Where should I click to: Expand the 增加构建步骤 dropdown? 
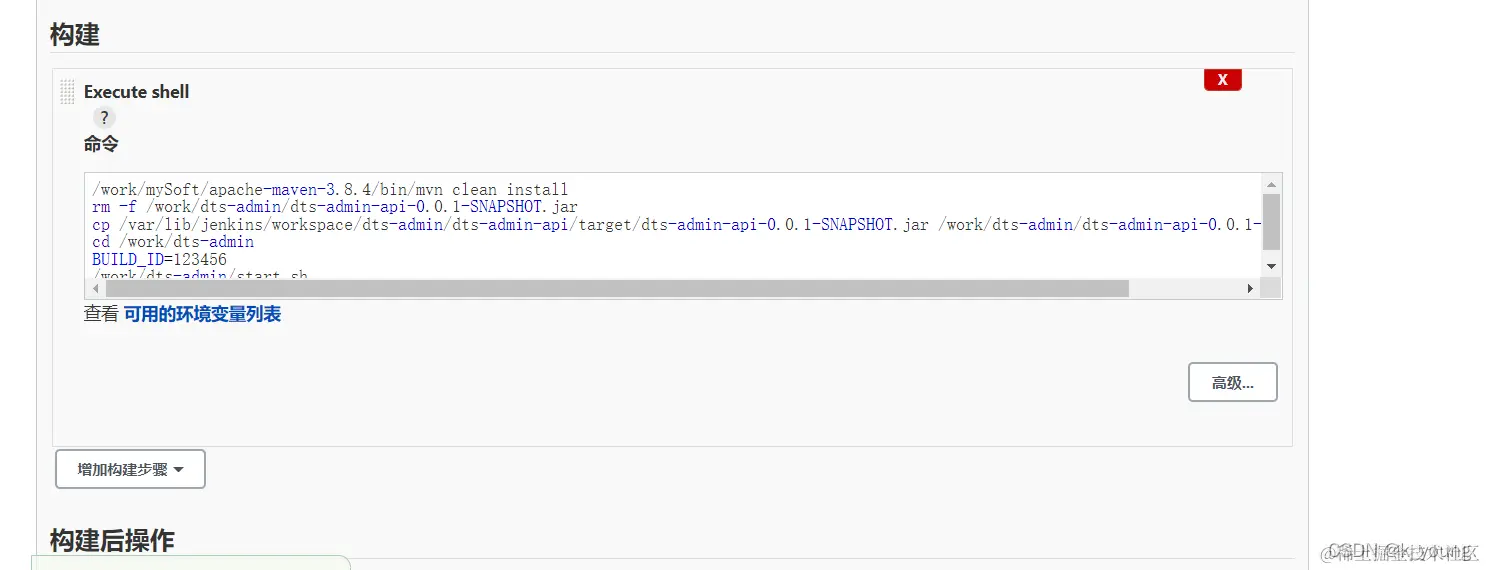130,469
